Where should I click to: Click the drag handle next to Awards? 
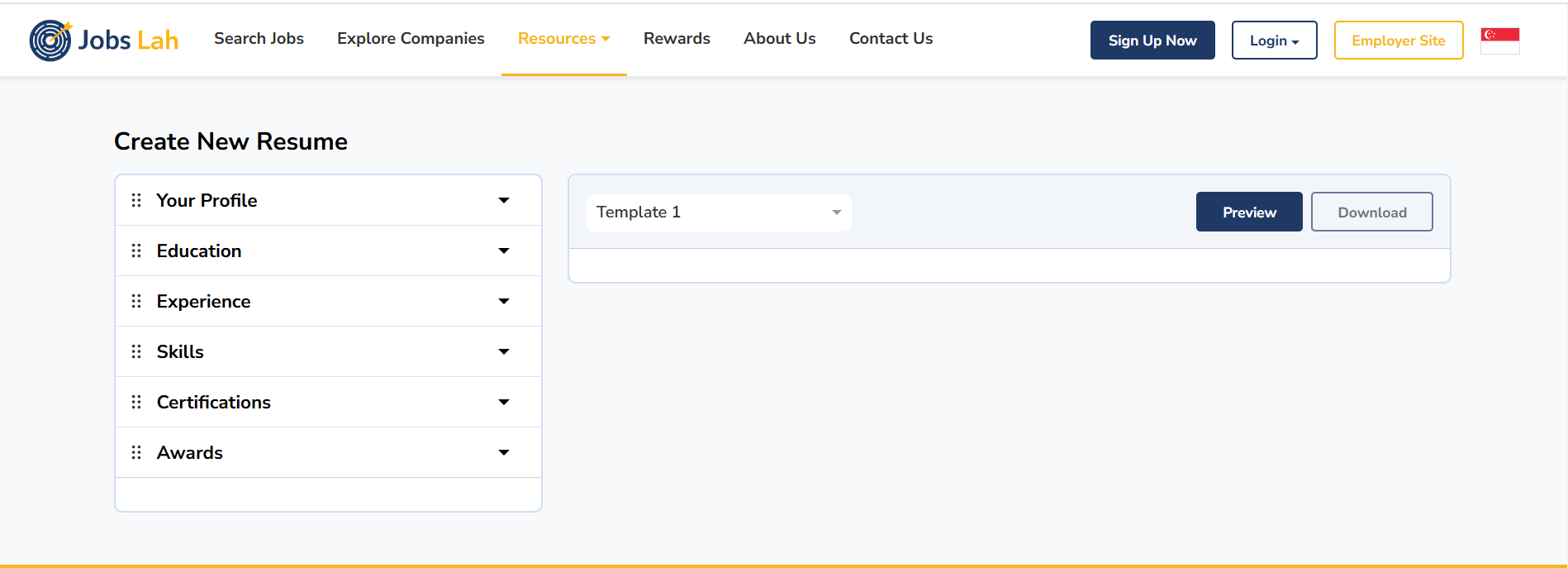click(x=136, y=452)
